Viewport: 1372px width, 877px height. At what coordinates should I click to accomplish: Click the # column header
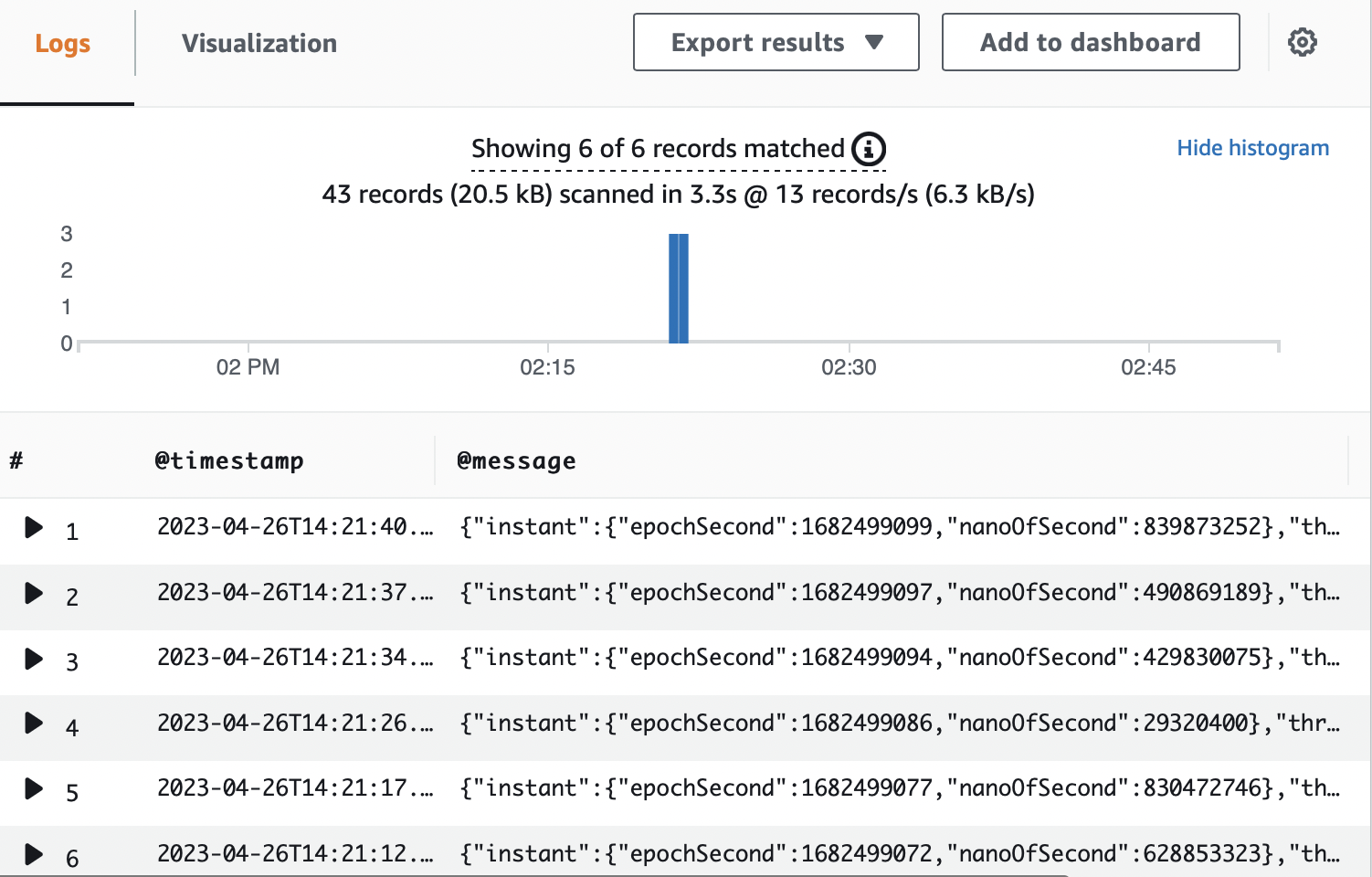click(16, 460)
